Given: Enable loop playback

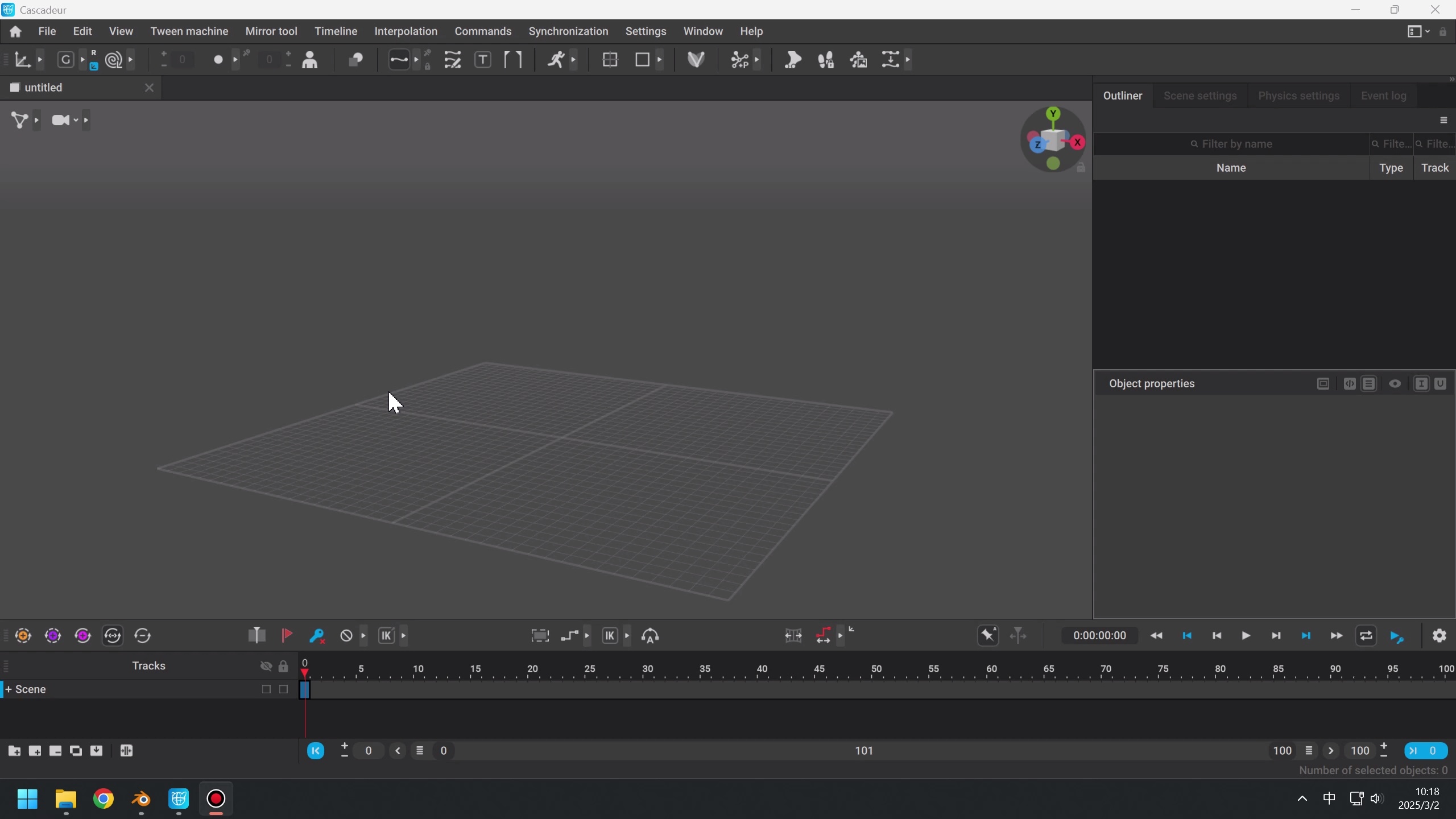Looking at the screenshot, I should tap(1366, 636).
